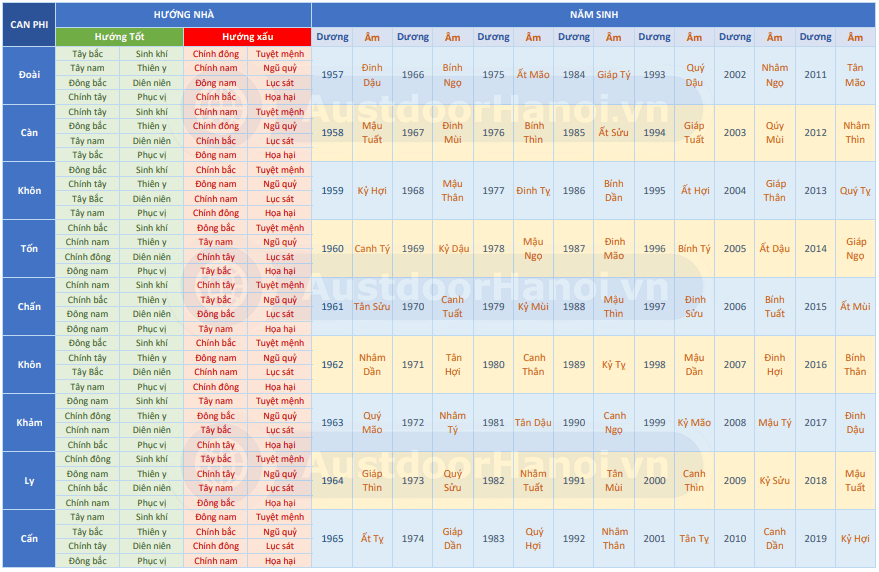Click the year cell 2000
Image resolution: width=879 pixels, height=572 pixels.
point(654,481)
